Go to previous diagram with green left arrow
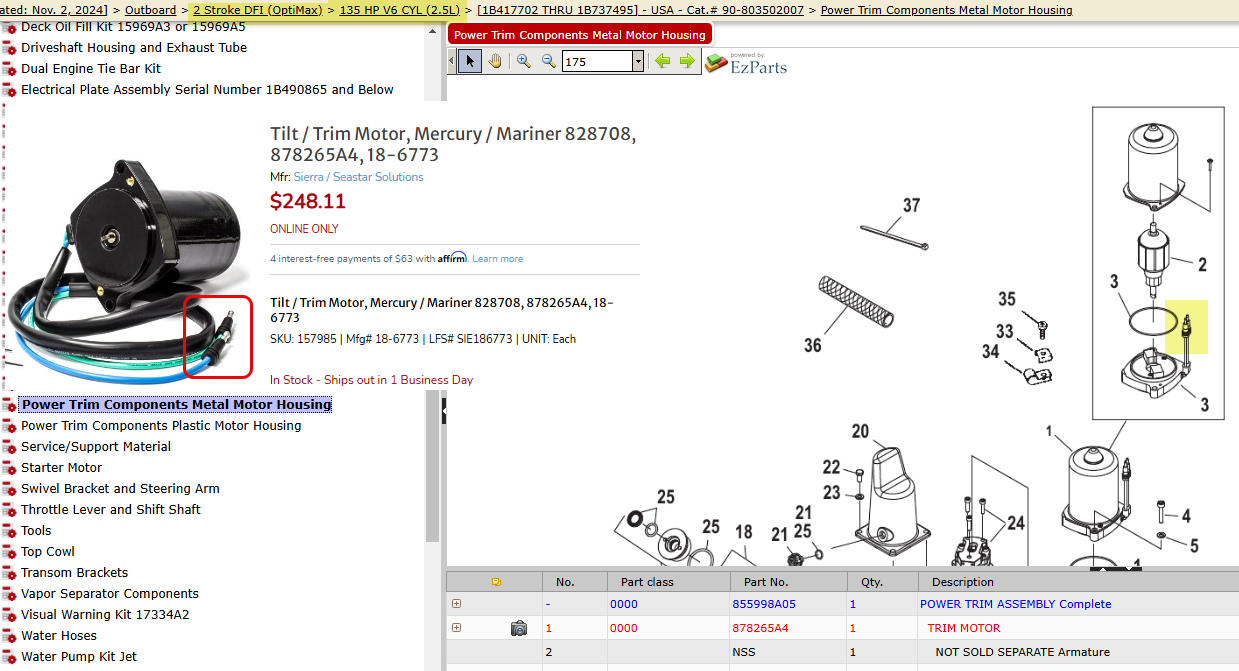Viewport: 1239px width, 671px height. 662,61
